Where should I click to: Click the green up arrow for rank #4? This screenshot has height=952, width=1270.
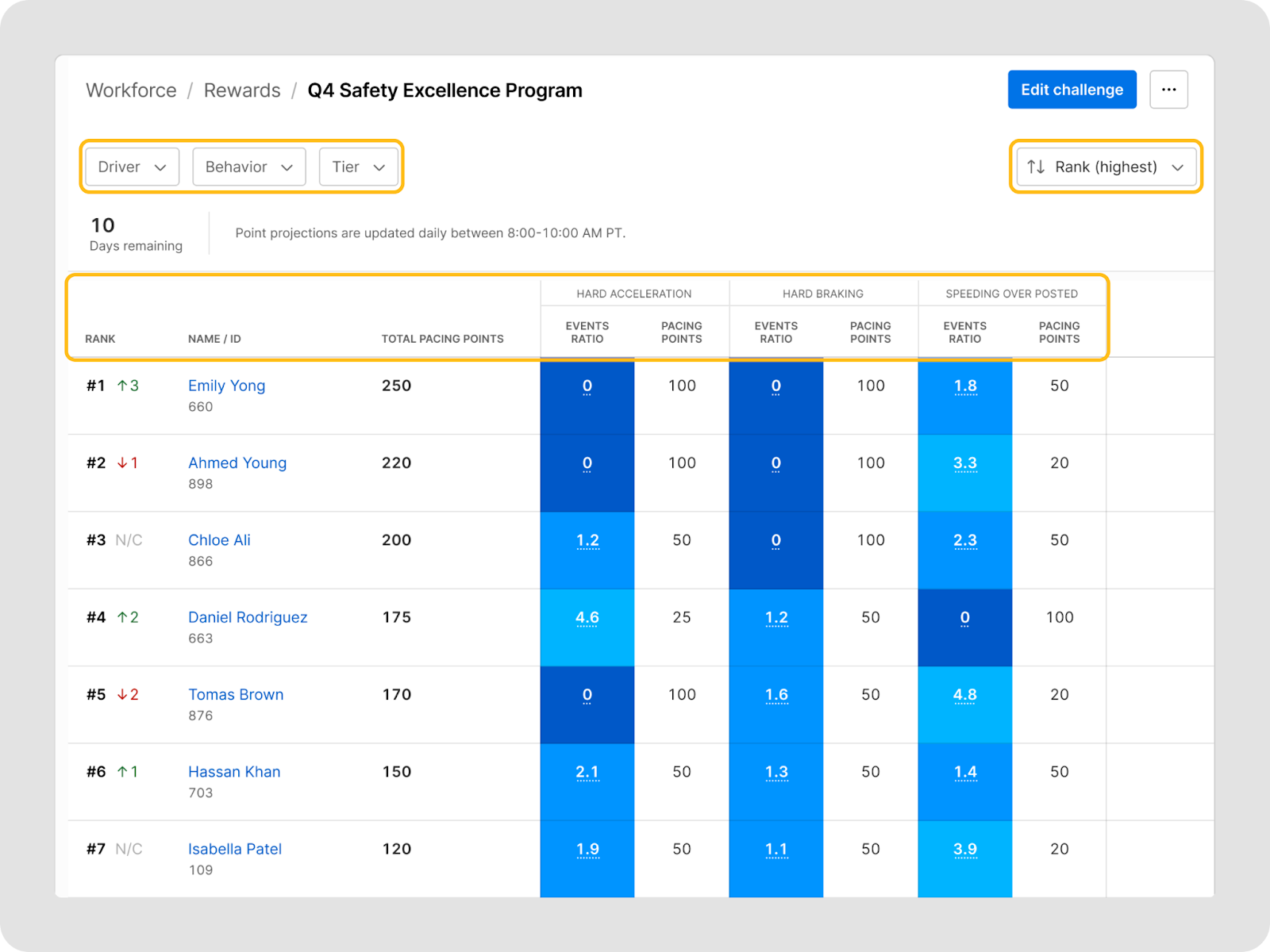122,617
